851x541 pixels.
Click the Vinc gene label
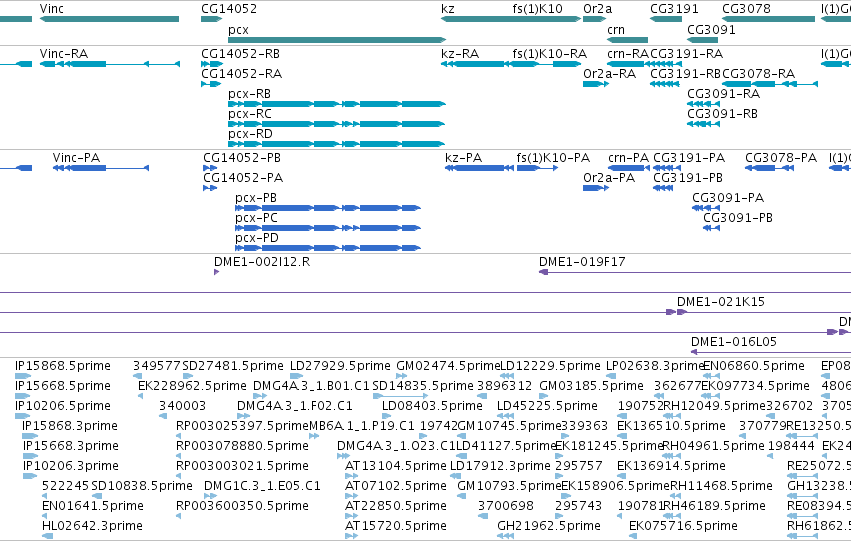[x=52, y=9]
